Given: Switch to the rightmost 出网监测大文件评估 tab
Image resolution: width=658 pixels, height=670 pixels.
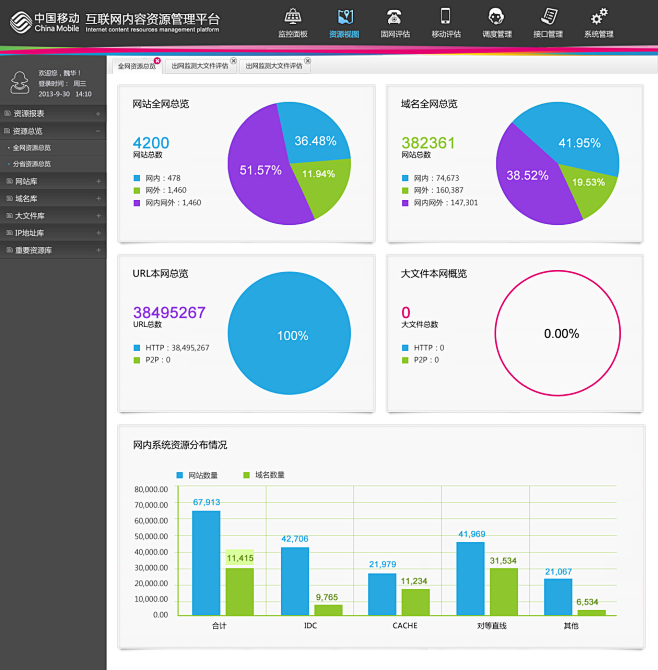Looking at the screenshot, I should point(274,66).
